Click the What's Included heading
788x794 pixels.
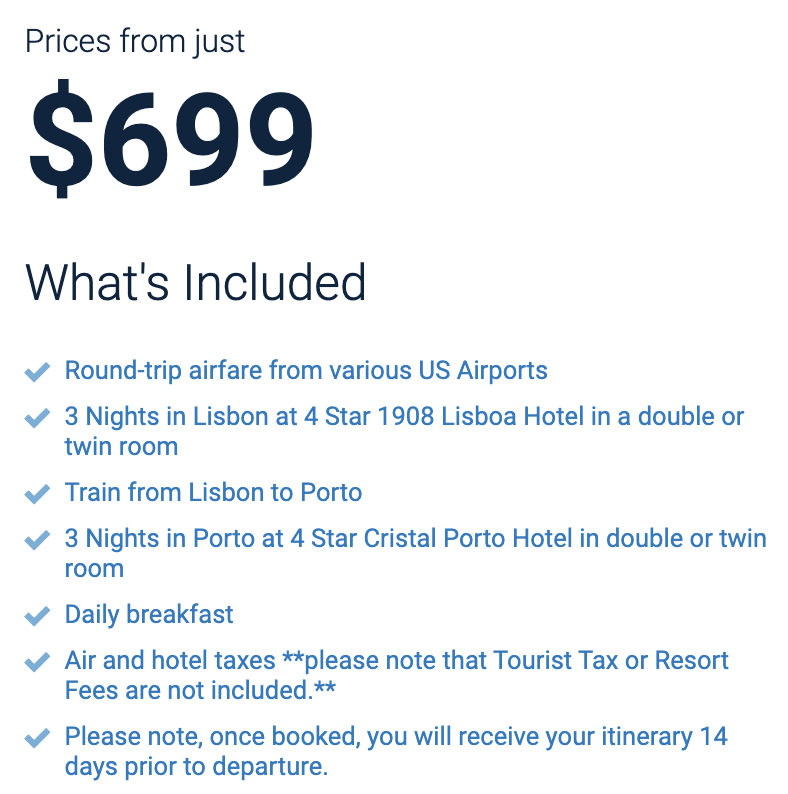click(195, 282)
